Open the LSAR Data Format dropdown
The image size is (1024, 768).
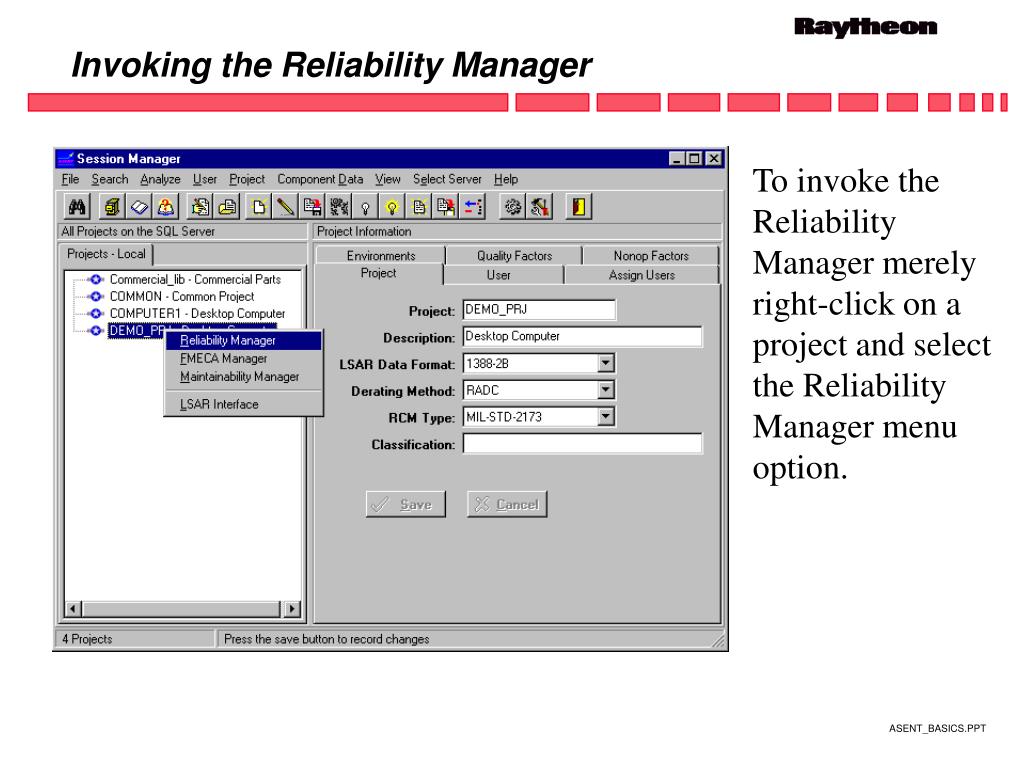point(606,363)
